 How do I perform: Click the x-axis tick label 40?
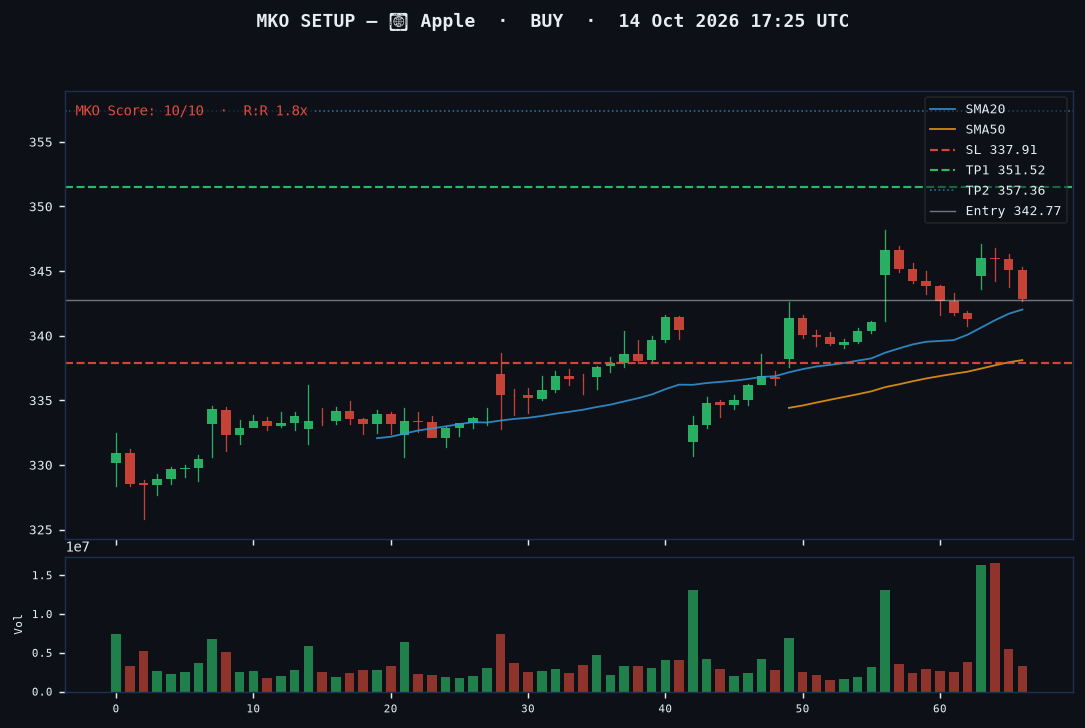[666, 709]
